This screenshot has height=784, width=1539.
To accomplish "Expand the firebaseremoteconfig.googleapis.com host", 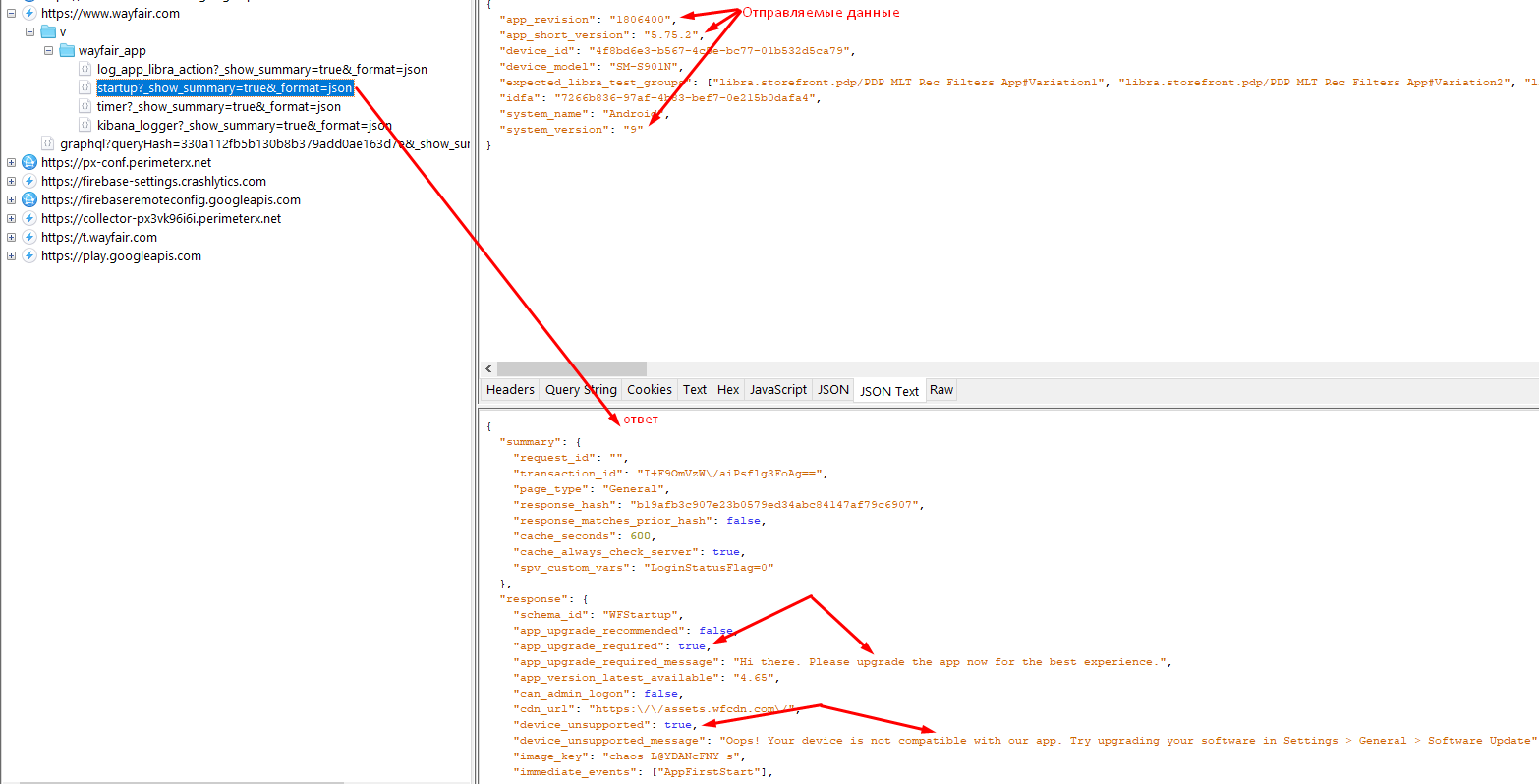I will point(11,200).
